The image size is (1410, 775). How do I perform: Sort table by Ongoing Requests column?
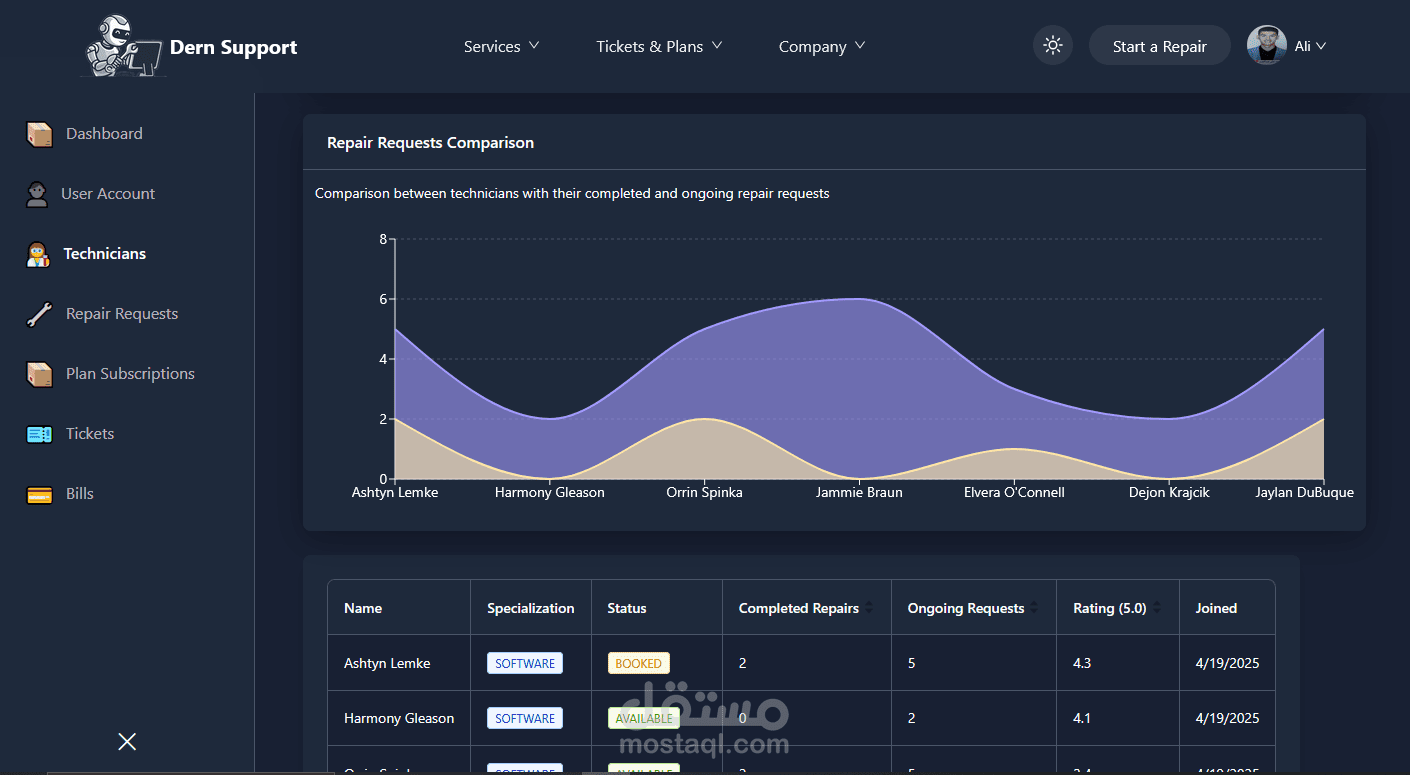(x=1033, y=608)
